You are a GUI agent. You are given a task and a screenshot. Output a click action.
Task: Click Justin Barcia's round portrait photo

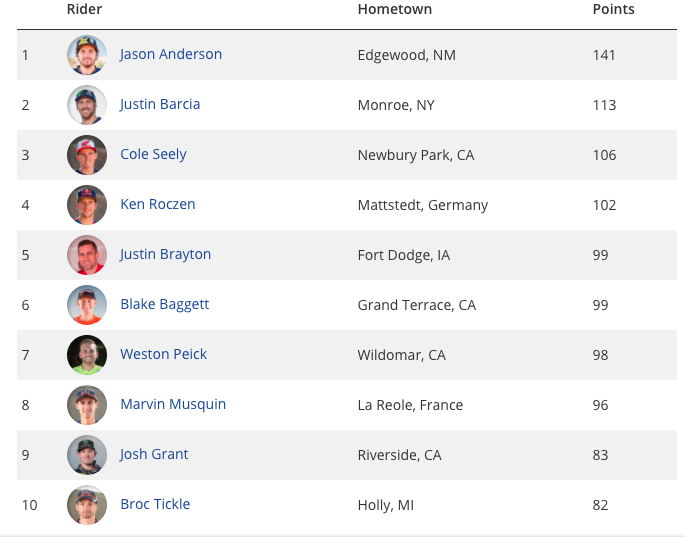pos(87,105)
